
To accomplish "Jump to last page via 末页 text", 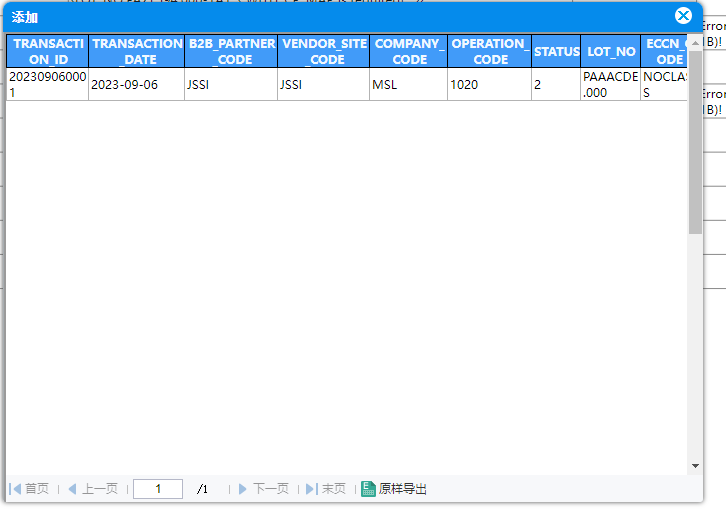I will (334, 488).
